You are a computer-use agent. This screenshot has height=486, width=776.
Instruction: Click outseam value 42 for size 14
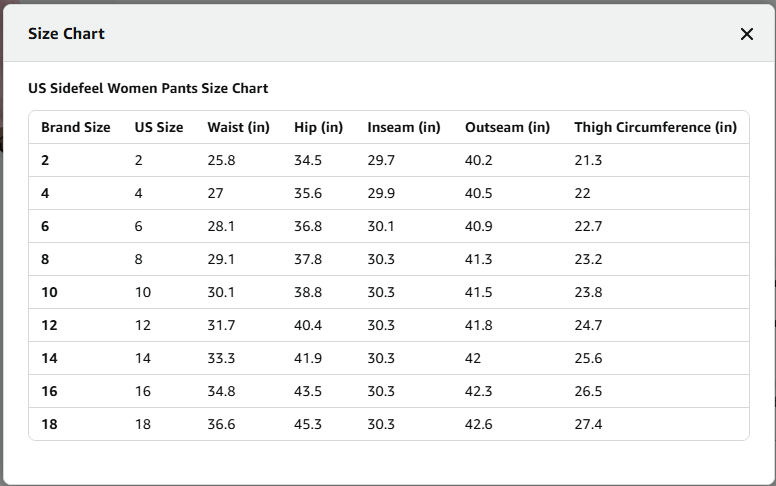pos(473,358)
